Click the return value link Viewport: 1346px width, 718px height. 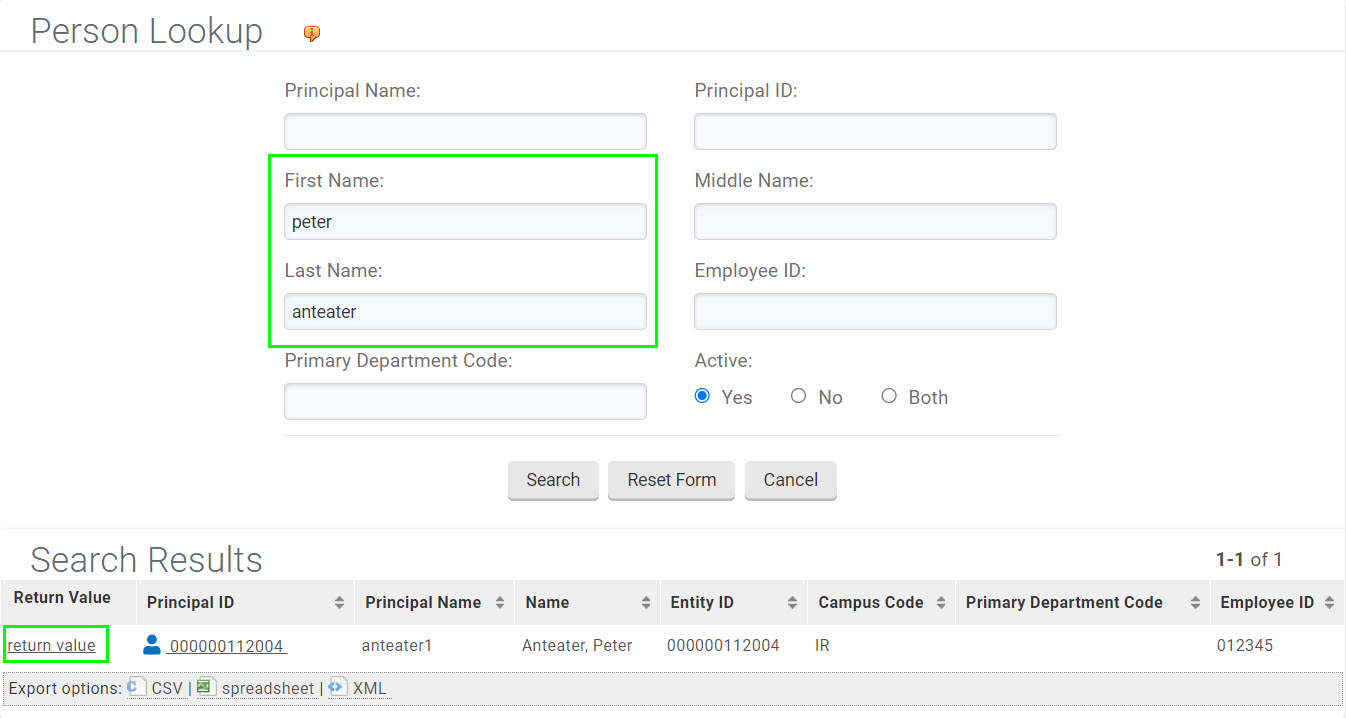(x=52, y=646)
